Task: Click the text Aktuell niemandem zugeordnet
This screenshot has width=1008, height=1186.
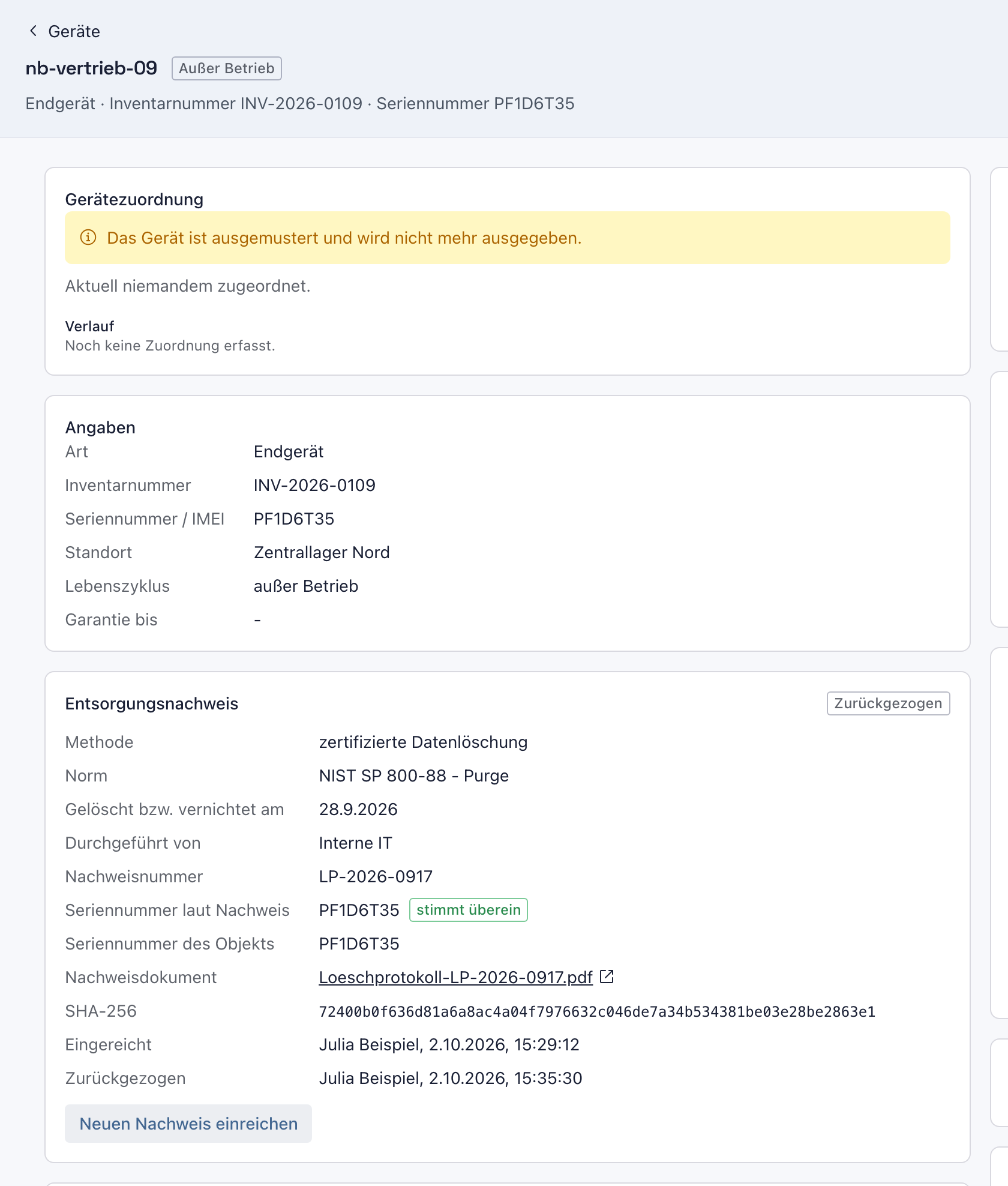Action: tap(188, 286)
